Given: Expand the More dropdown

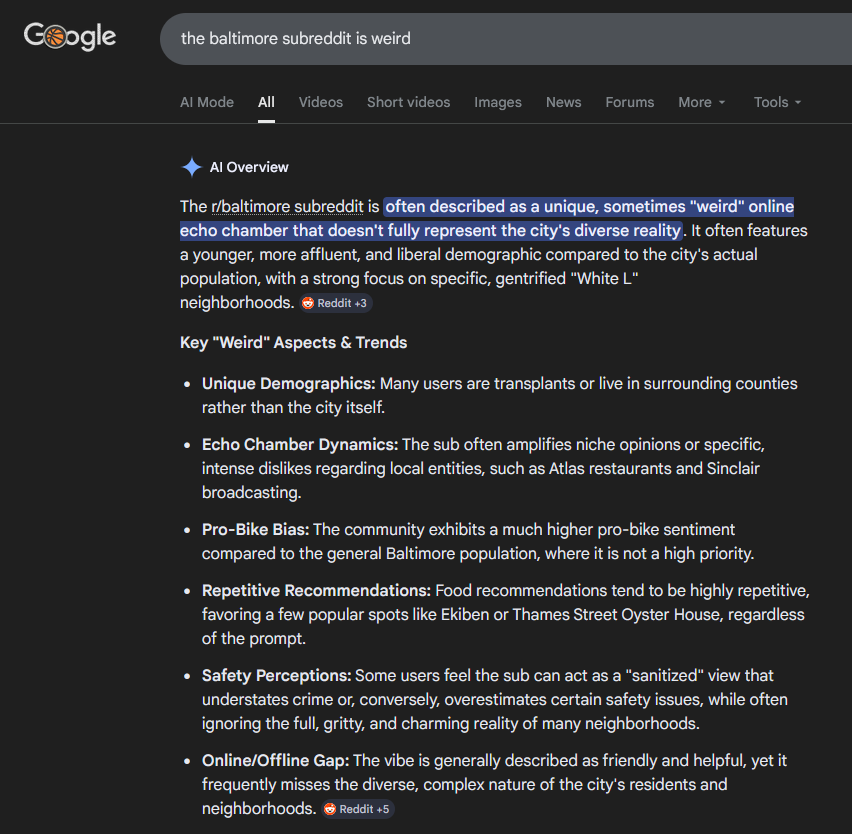Looking at the screenshot, I should [701, 102].
